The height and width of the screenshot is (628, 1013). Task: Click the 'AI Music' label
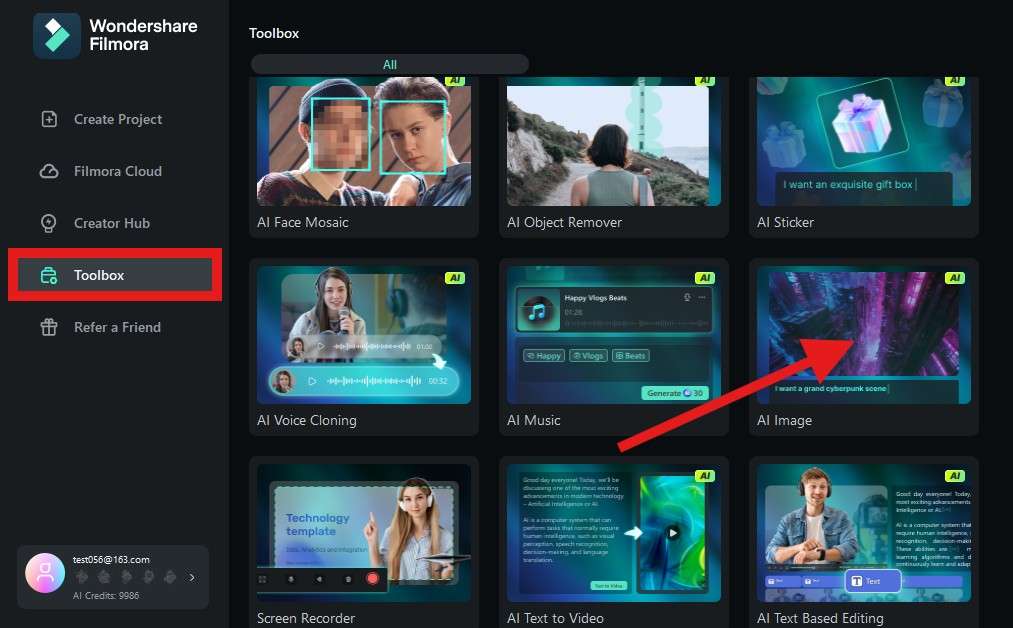point(534,421)
